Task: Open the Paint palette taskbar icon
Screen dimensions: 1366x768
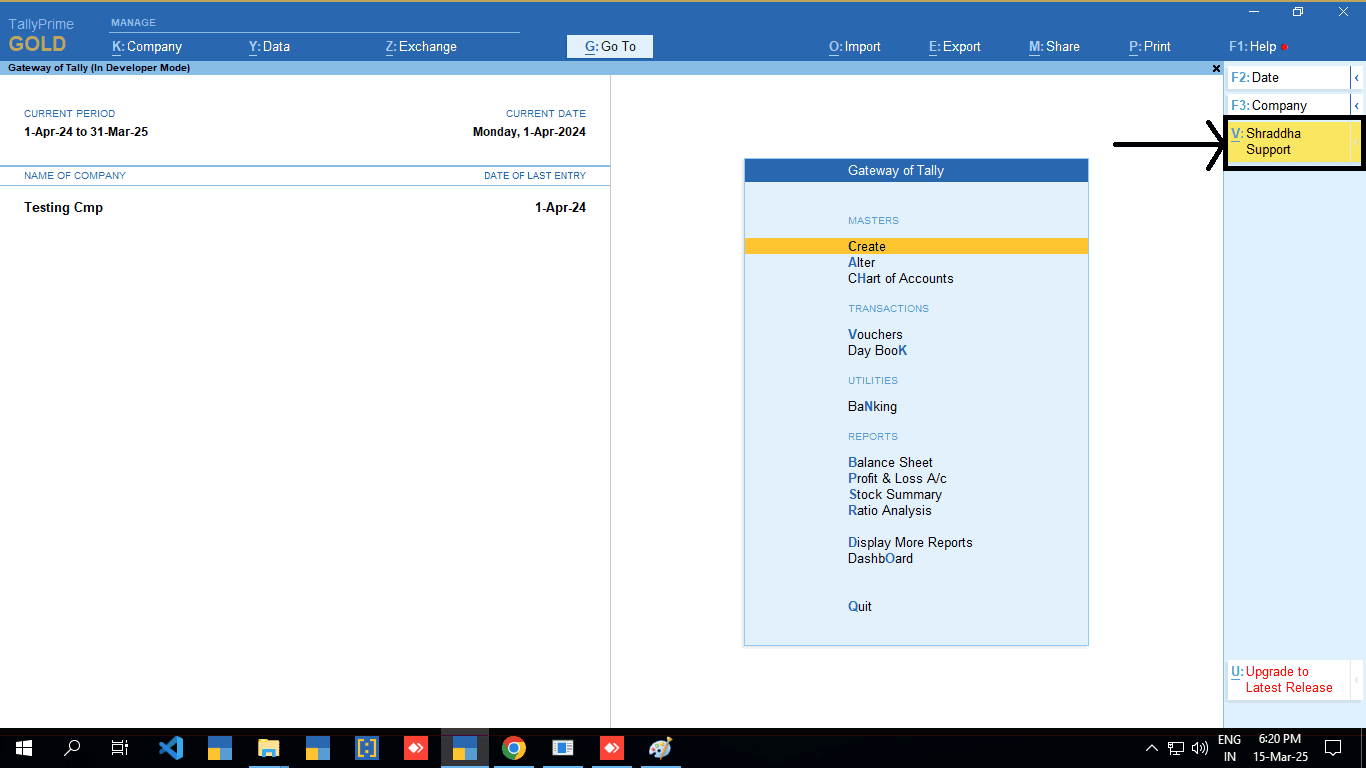Action: pyautogui.click(x=660, y=747)
